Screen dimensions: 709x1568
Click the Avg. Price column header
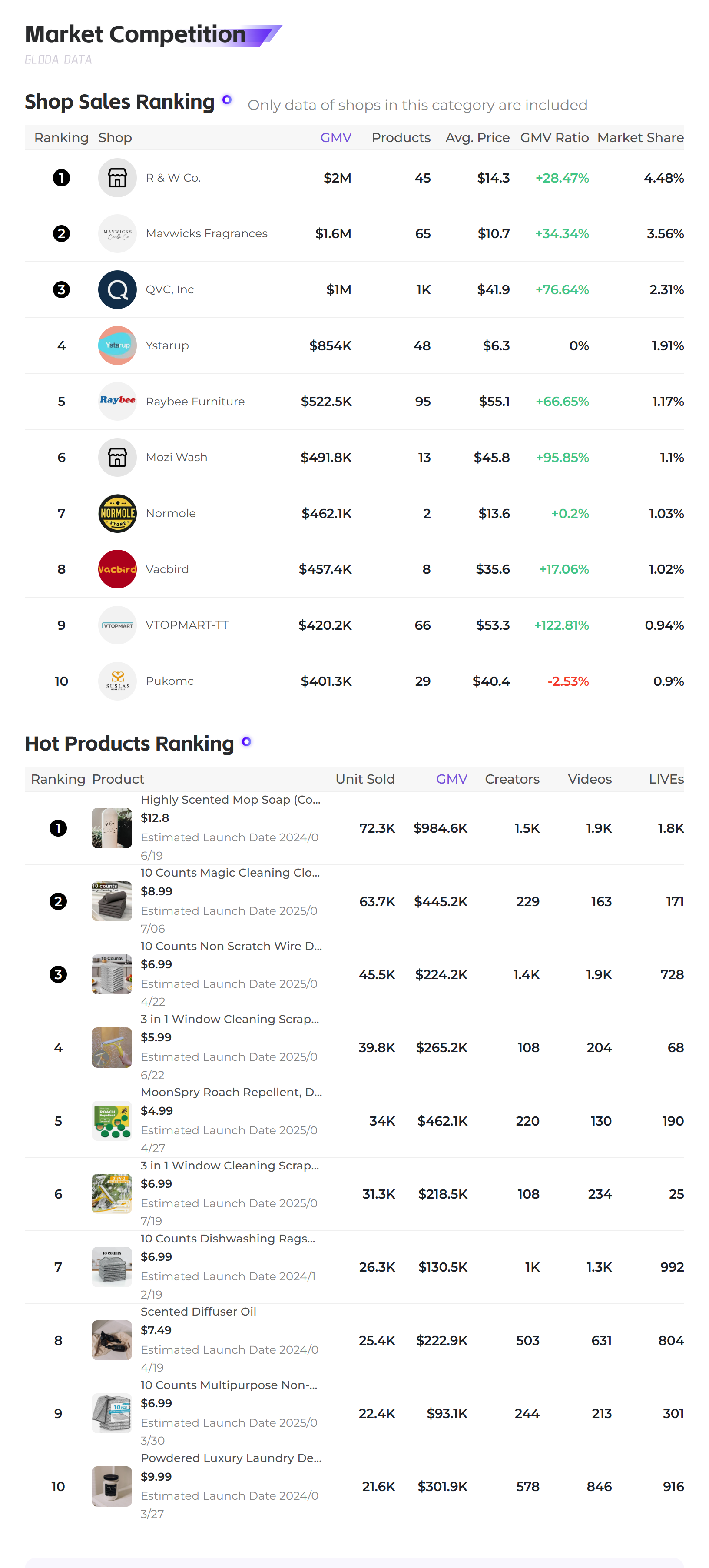(478, 138)
